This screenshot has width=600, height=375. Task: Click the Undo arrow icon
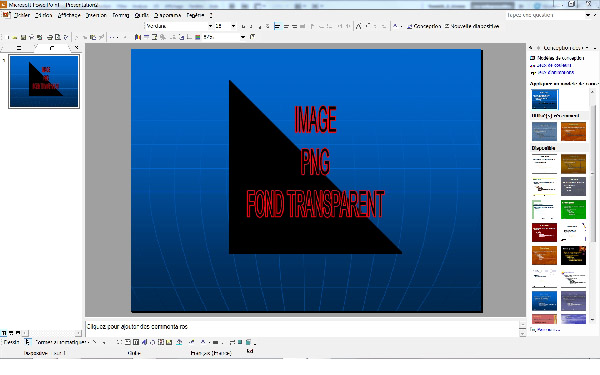coord(113,37)
